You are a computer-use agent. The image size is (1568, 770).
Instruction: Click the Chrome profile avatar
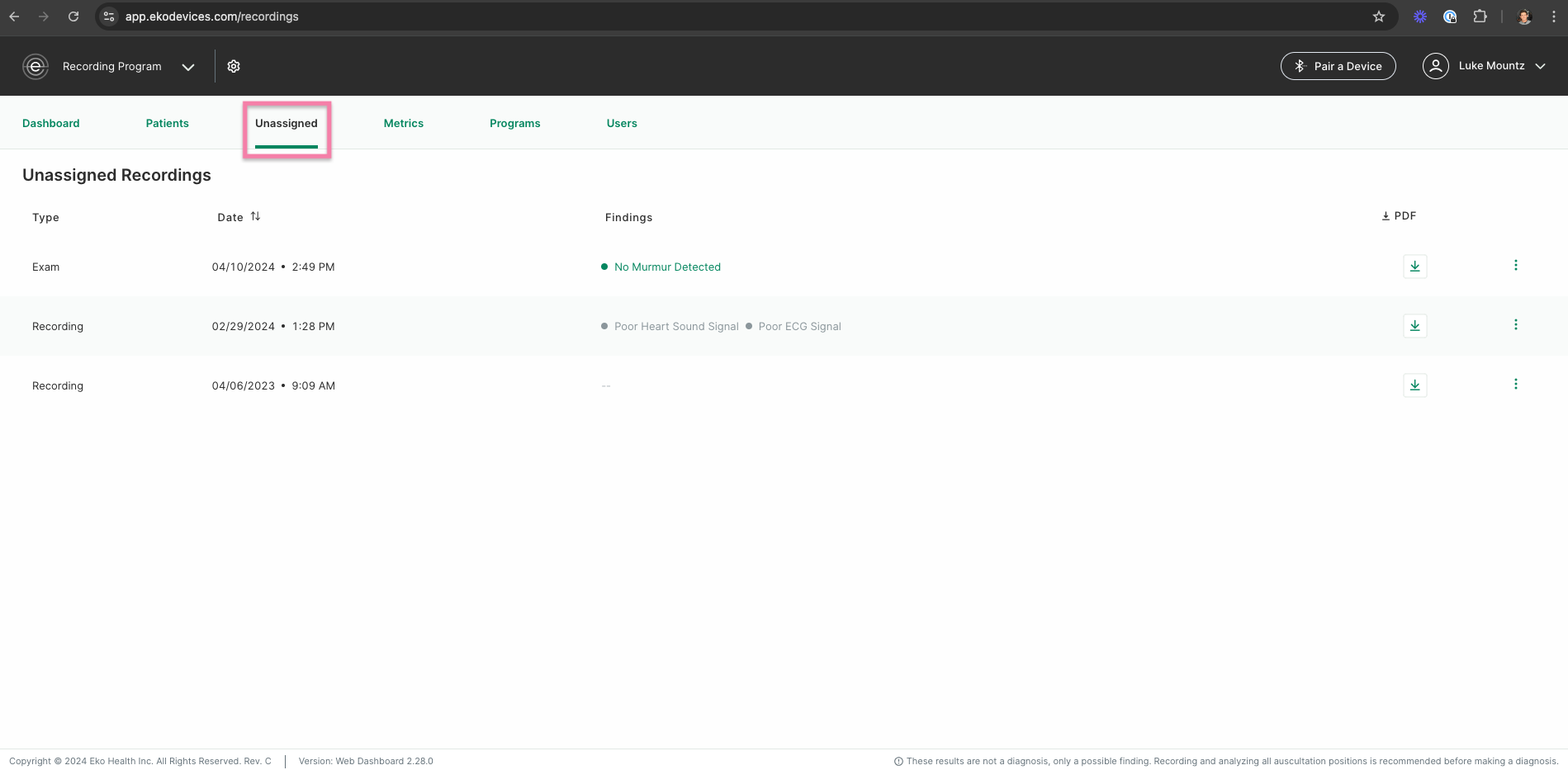(1524, 17)
